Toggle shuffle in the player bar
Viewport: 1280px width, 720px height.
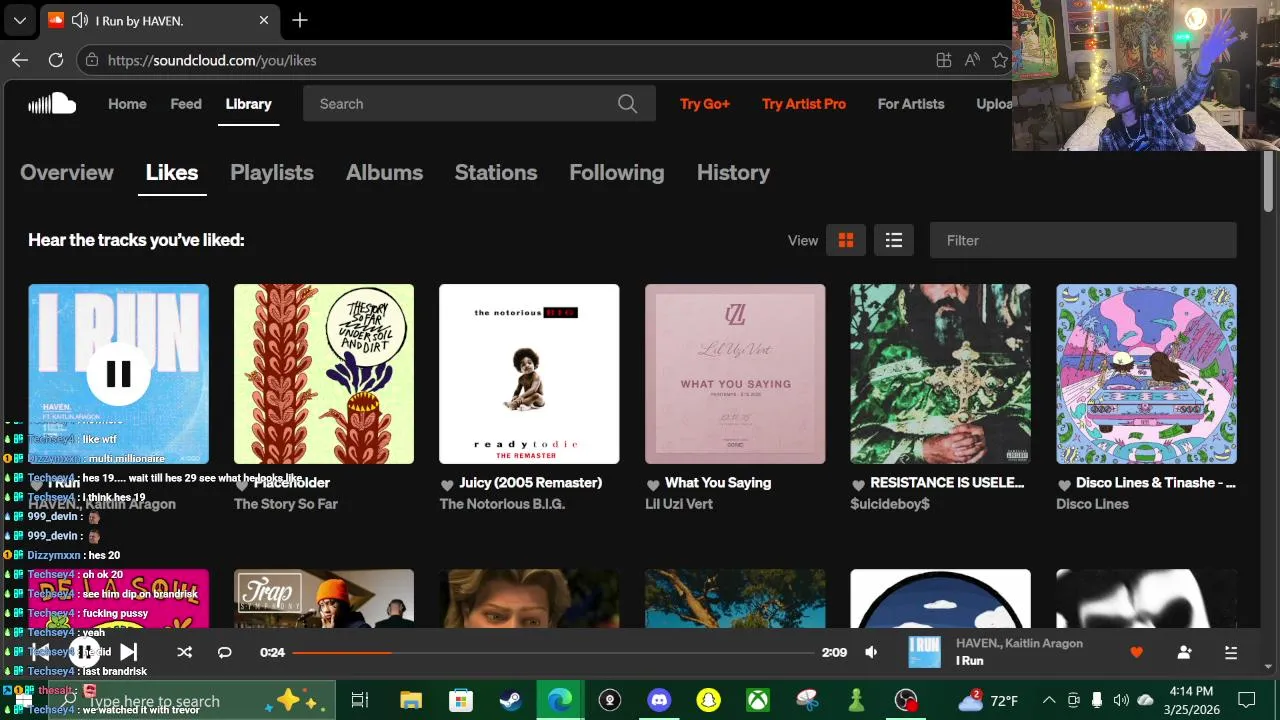tap(184, 652)
